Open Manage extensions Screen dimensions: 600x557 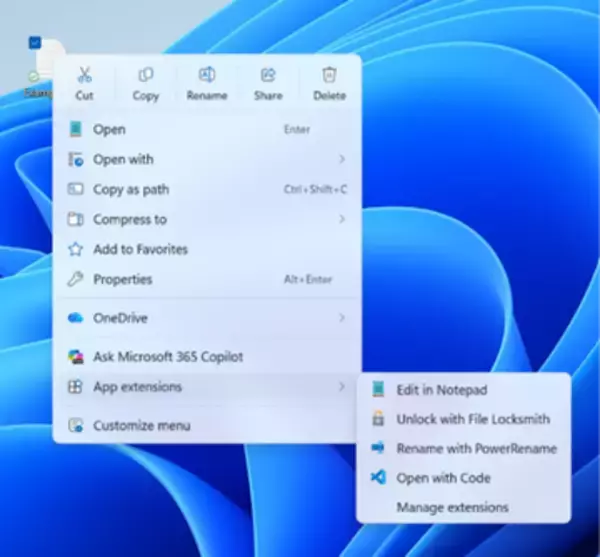tap(464, 507)
